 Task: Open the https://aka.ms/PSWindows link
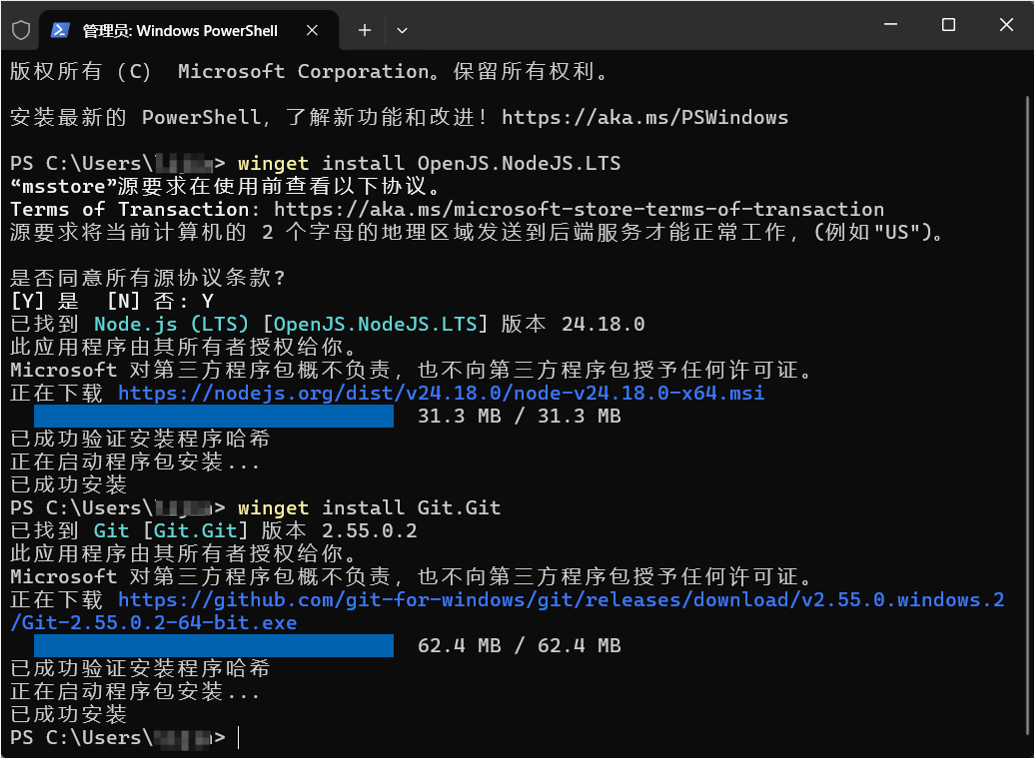click(x=645, y=117)
